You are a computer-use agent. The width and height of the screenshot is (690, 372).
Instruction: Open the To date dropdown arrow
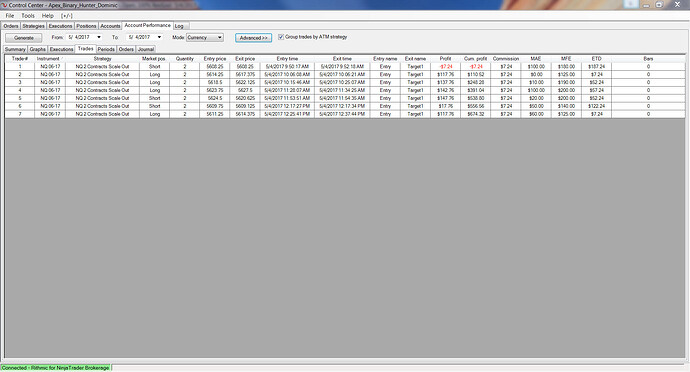159,37
